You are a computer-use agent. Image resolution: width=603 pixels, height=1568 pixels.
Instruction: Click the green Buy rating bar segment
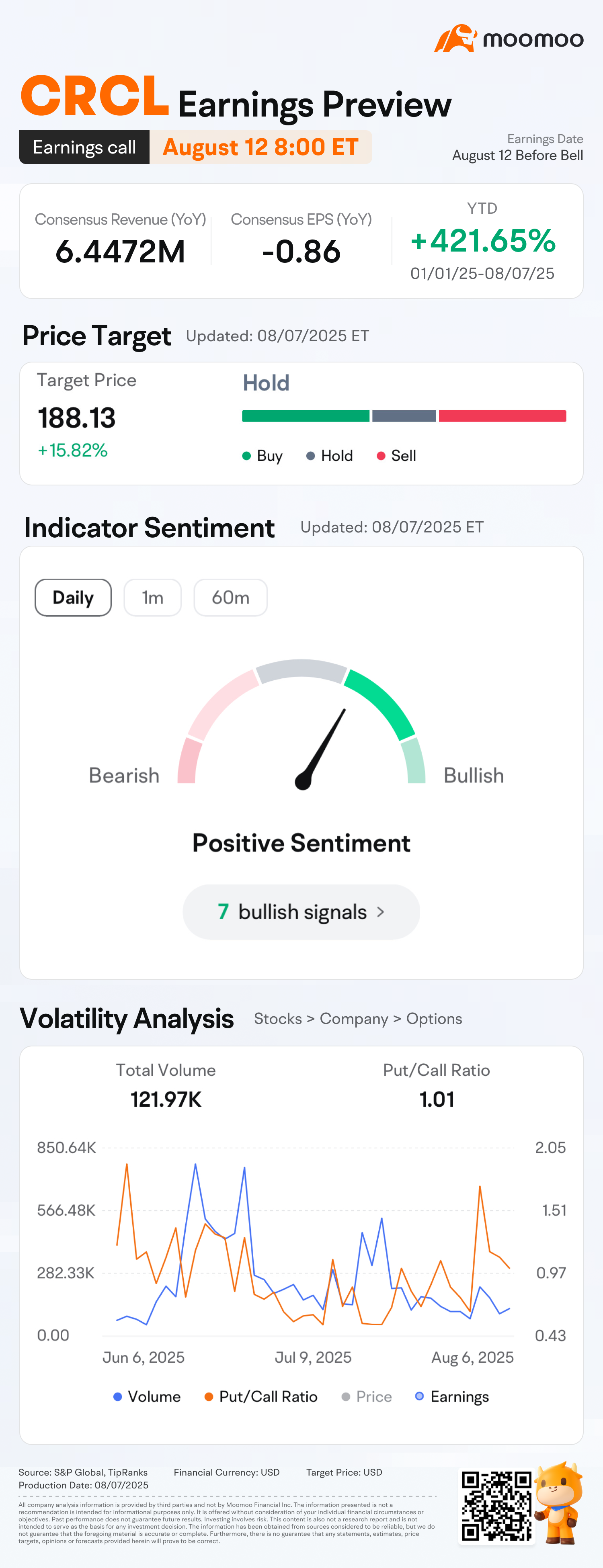pos(306,416)
